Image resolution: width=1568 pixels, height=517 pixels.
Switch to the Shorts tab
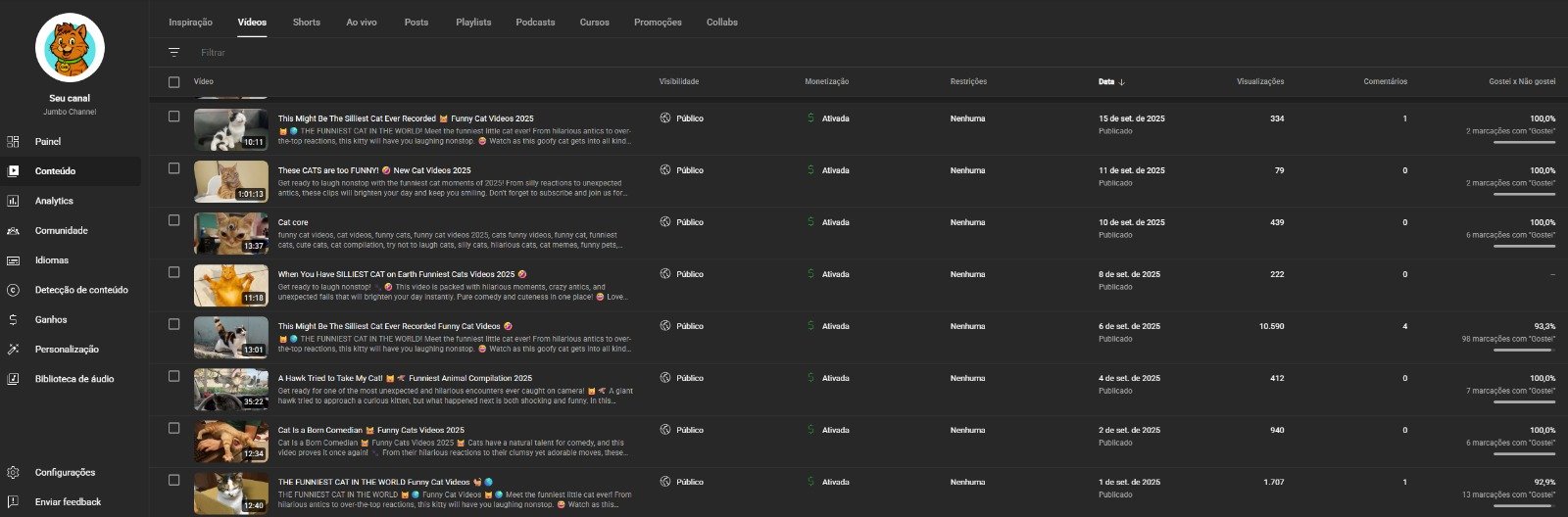coord(306,22)
